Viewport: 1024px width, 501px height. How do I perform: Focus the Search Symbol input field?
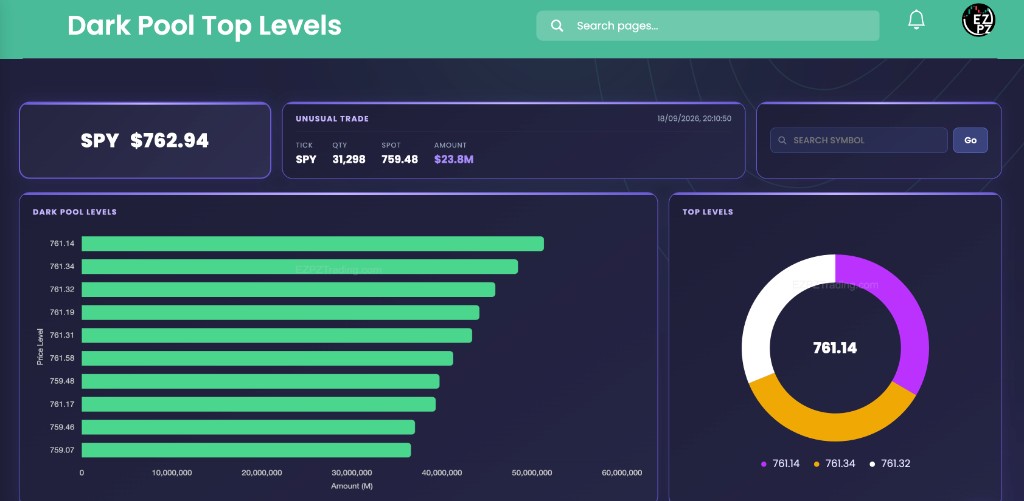tap(858, 140)
